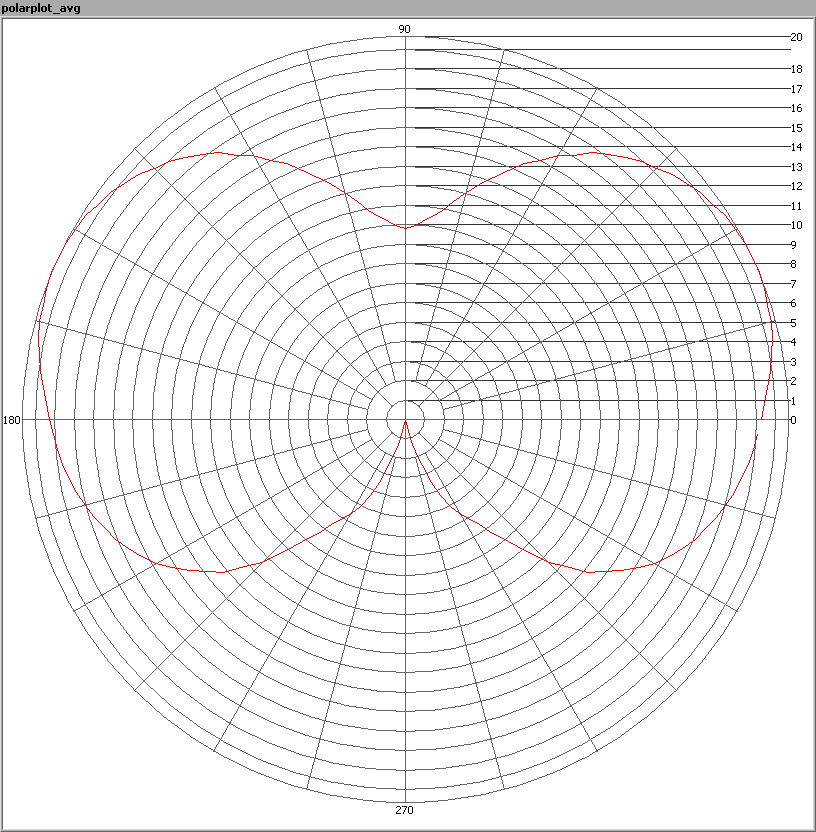Viewport: 816px width, 832px height.
Task: Click the radial scale label 20
Action: point(796,37)
